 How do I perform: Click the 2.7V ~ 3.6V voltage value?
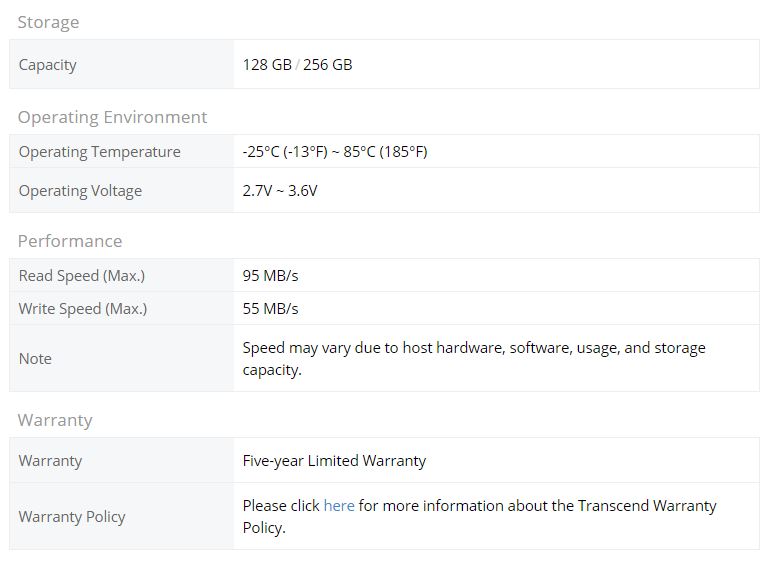click(280, 191)
